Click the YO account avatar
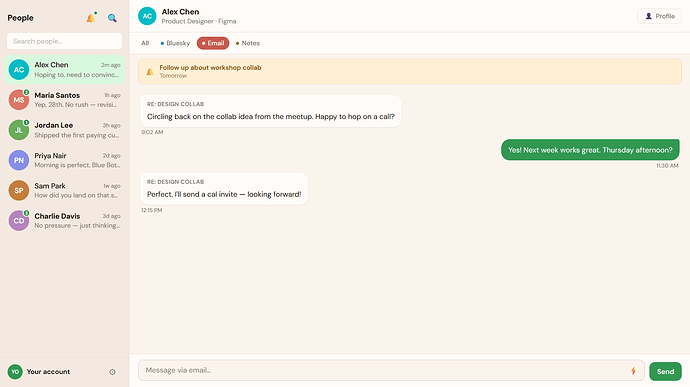The height and width of the screenshot is (387, 690). coord(15,372)
